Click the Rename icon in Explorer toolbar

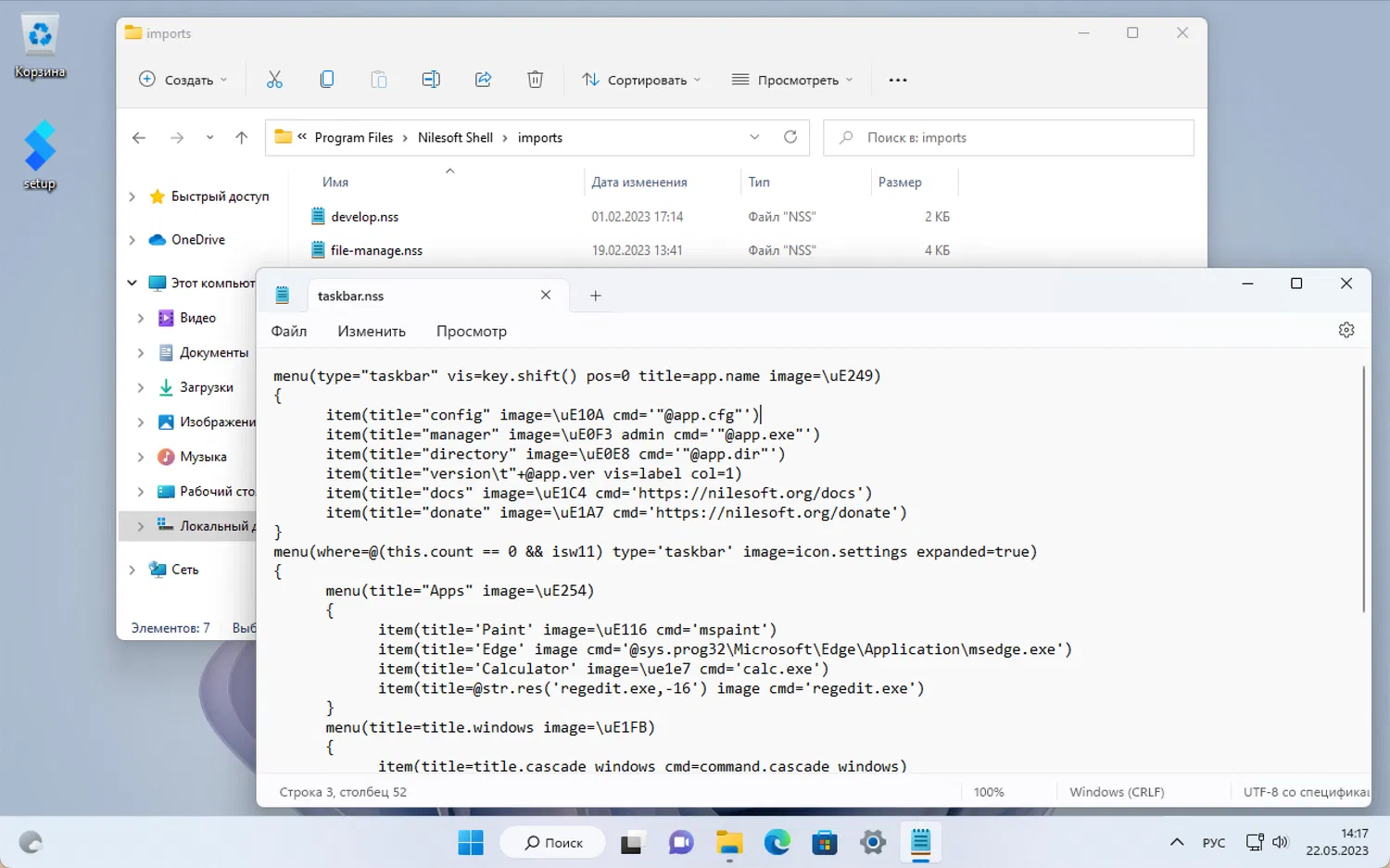tap(431, 80)
